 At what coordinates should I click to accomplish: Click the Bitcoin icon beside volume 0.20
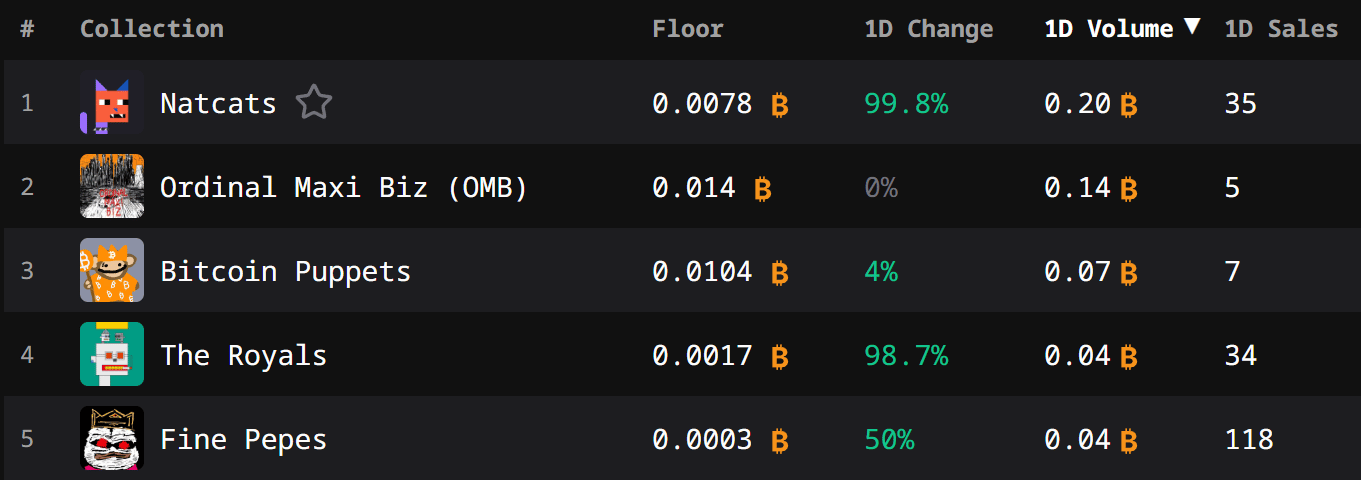pyautogui.click(x=1129, y=104)
